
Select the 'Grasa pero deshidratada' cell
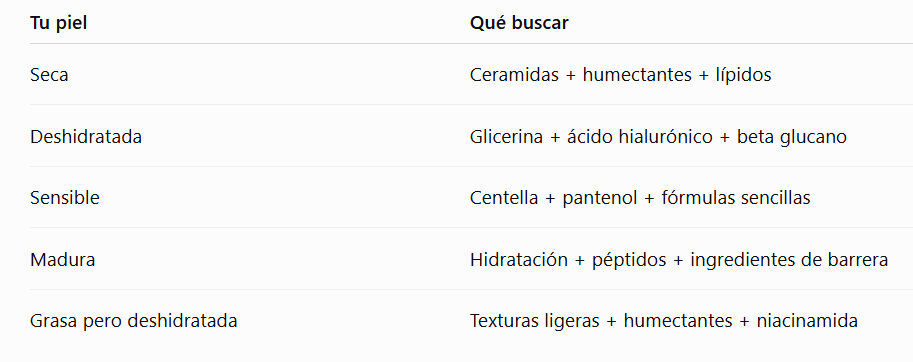coord(133,321)
